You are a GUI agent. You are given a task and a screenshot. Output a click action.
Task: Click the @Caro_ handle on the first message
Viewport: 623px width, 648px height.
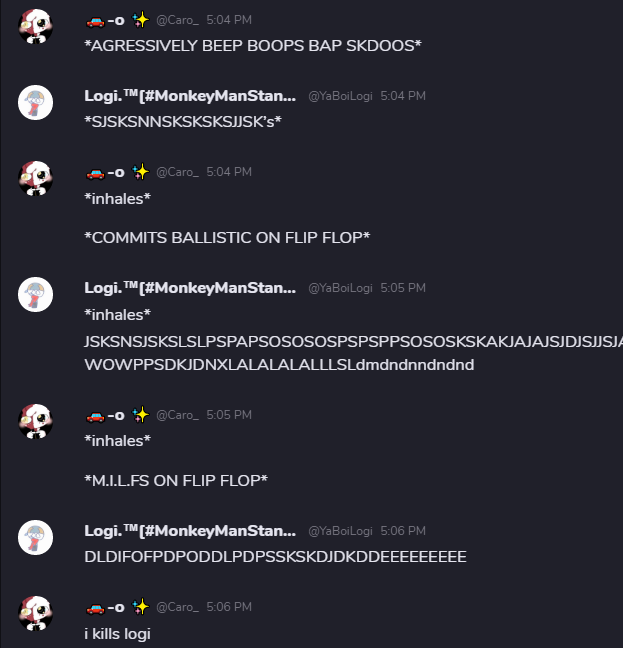[x=177, y=20]
